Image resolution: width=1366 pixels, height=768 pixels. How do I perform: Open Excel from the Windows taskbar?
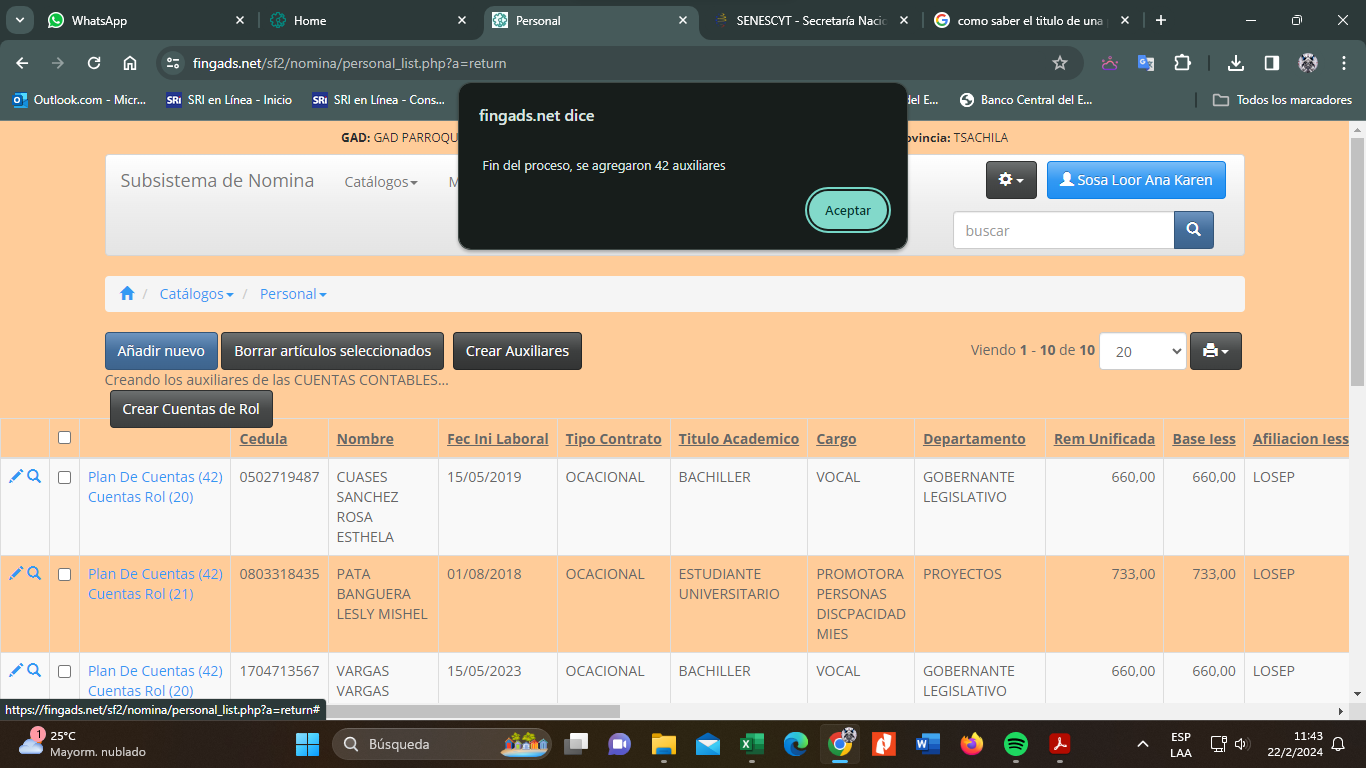[x=751, y=744]
